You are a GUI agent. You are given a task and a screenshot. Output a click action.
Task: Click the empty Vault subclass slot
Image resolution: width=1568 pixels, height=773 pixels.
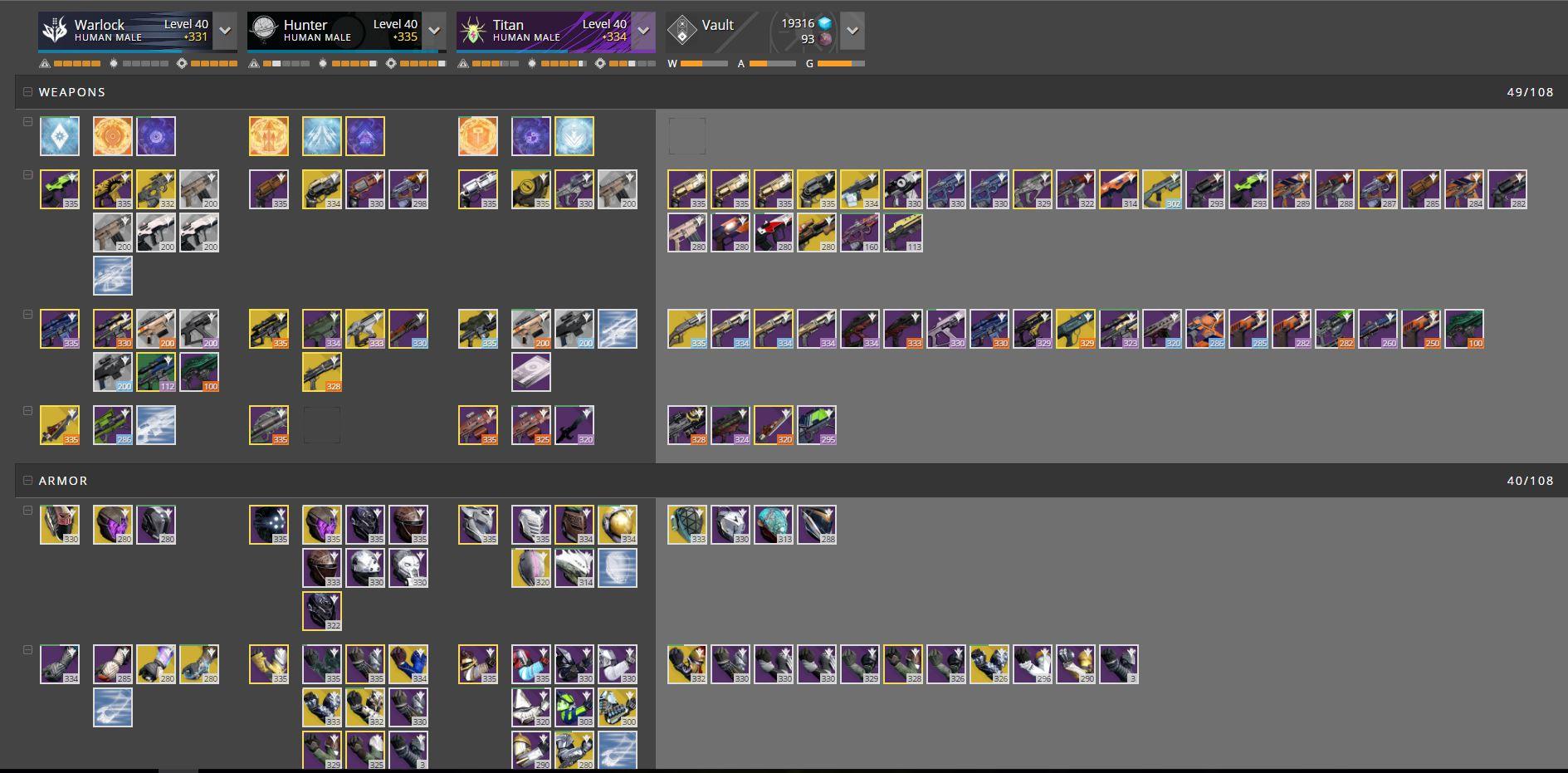click(687, 136)
